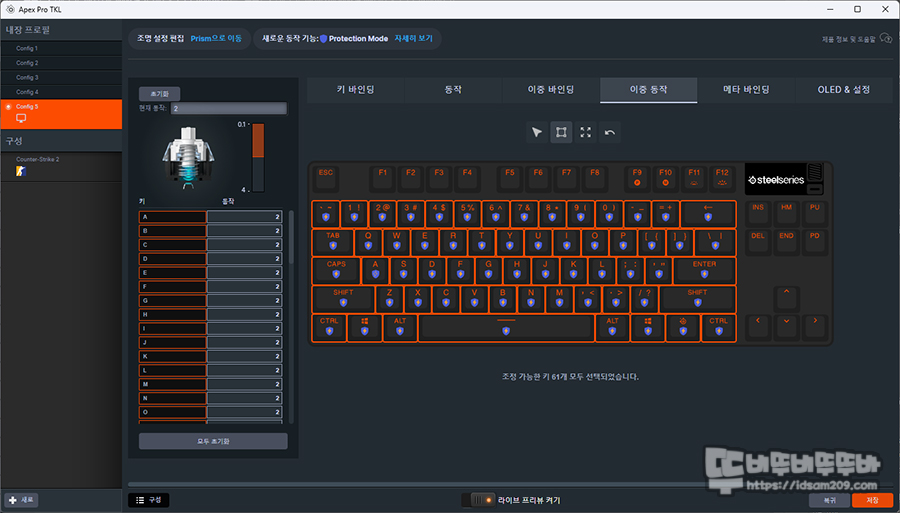
Task: Select the SteelSeries function key
Action: [683, 328]
